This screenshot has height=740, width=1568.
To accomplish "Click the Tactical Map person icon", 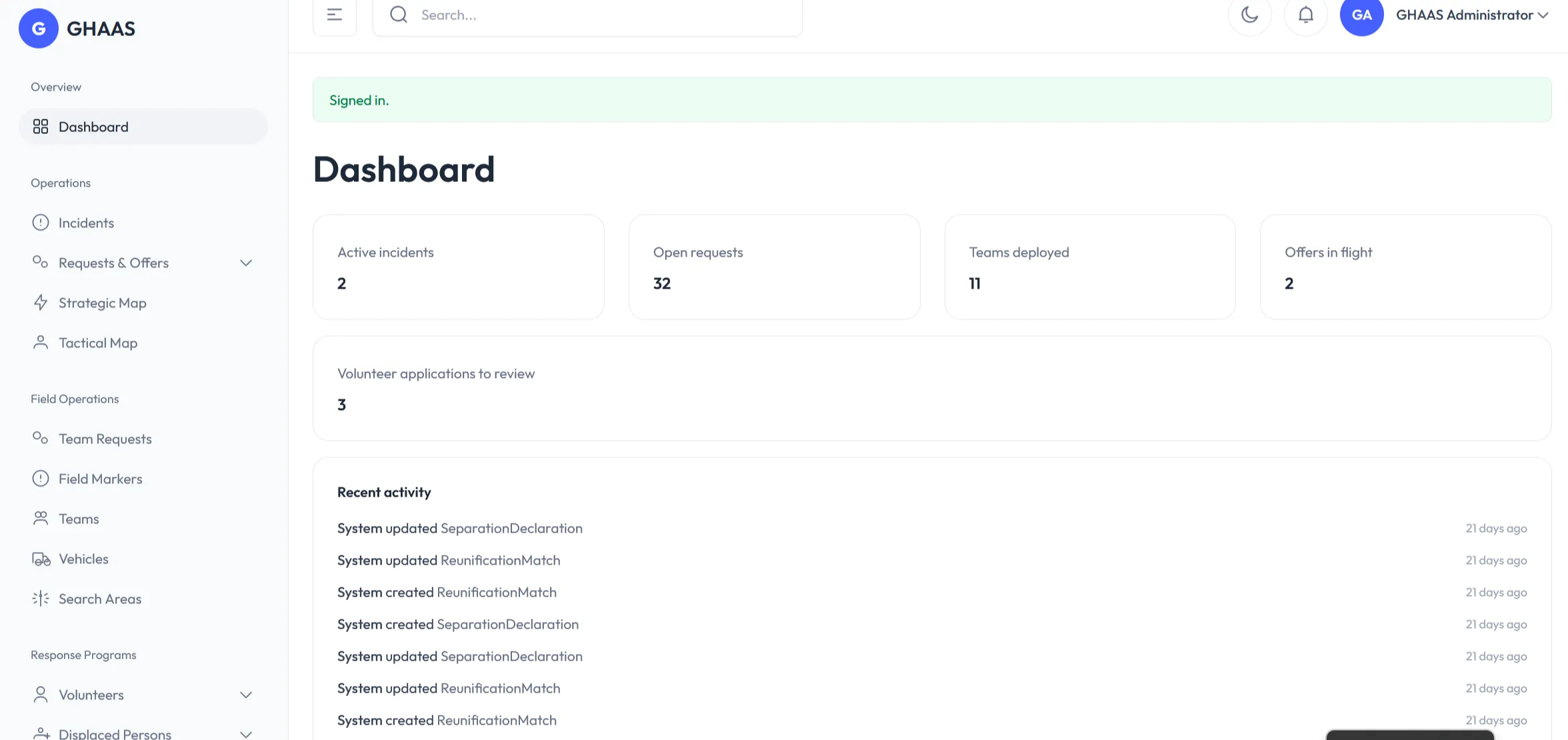I will pyautogui.click(x=41, y=343).
